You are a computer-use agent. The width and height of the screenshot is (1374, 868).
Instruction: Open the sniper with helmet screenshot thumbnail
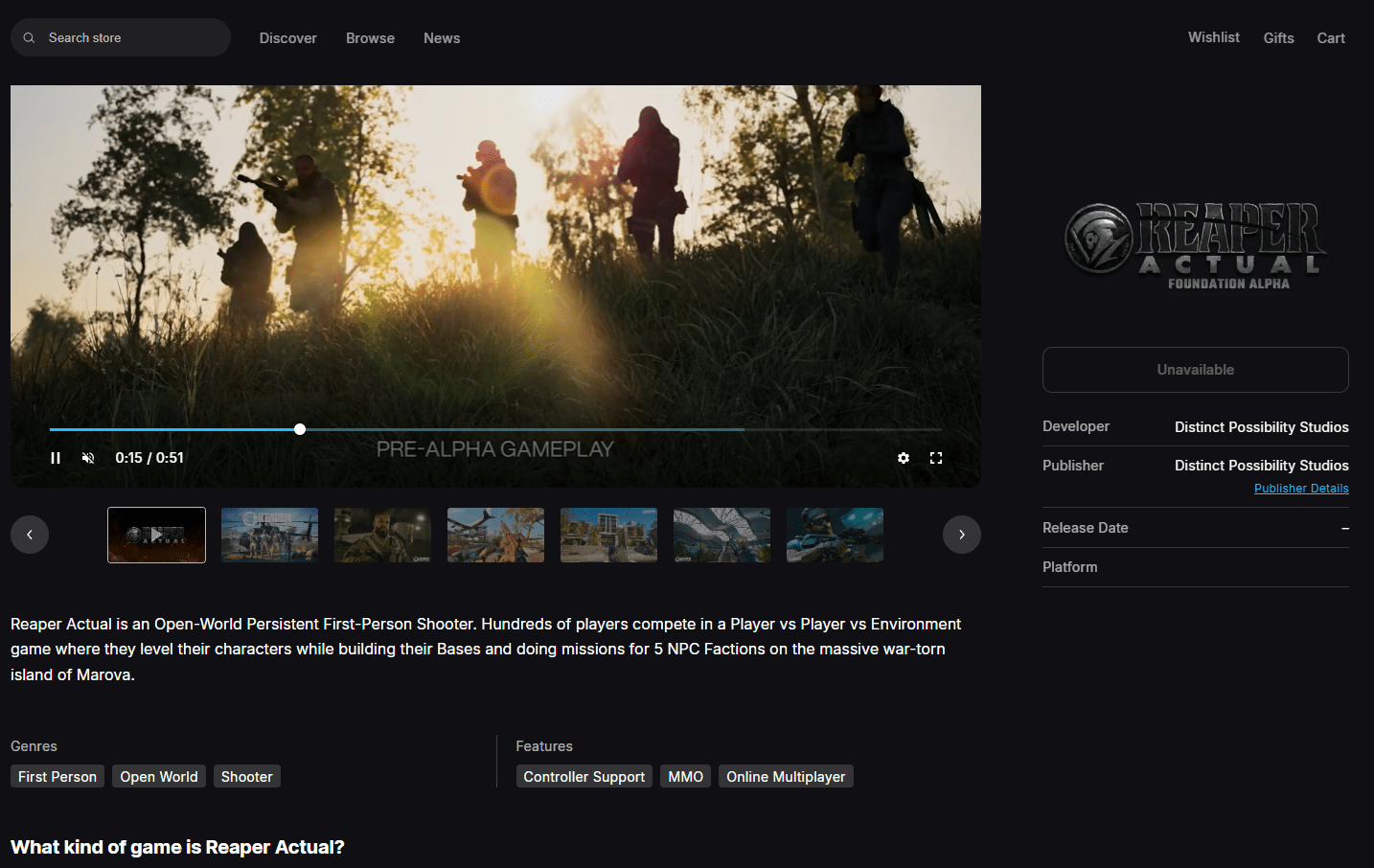point(835,535)
